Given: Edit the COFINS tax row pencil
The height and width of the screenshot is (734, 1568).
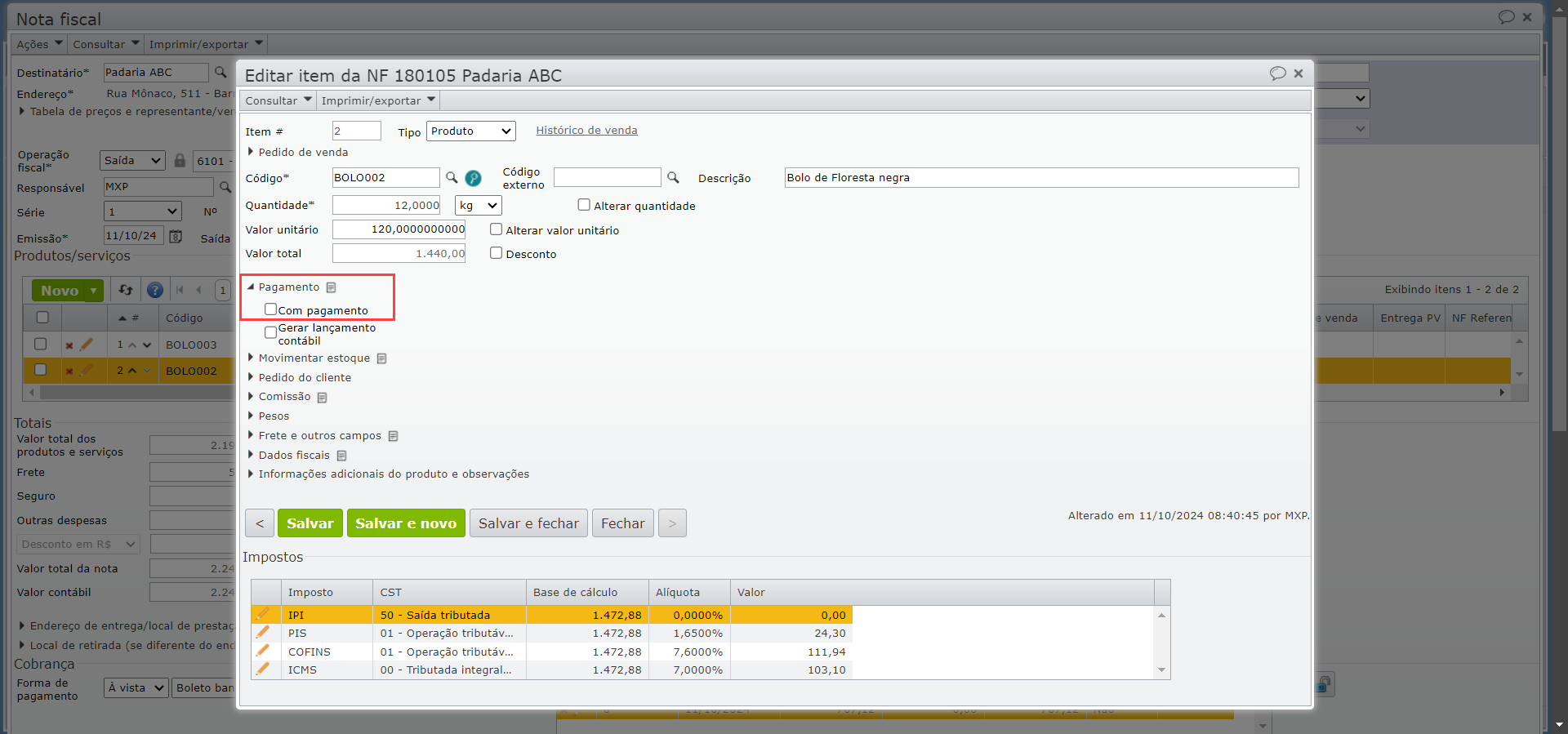Looking at the screenshot, I should (x=263, y=651).
